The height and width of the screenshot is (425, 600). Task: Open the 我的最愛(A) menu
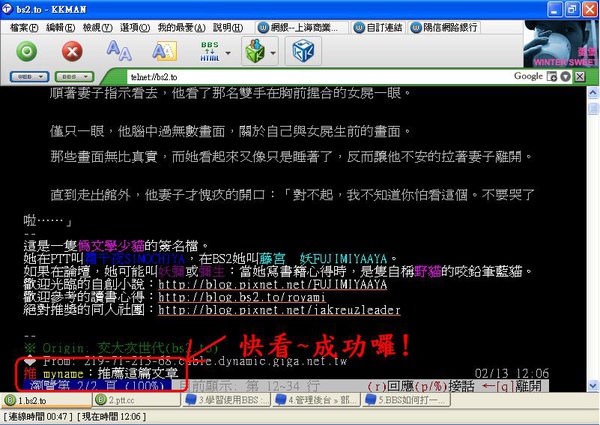[x=181, y=28]
